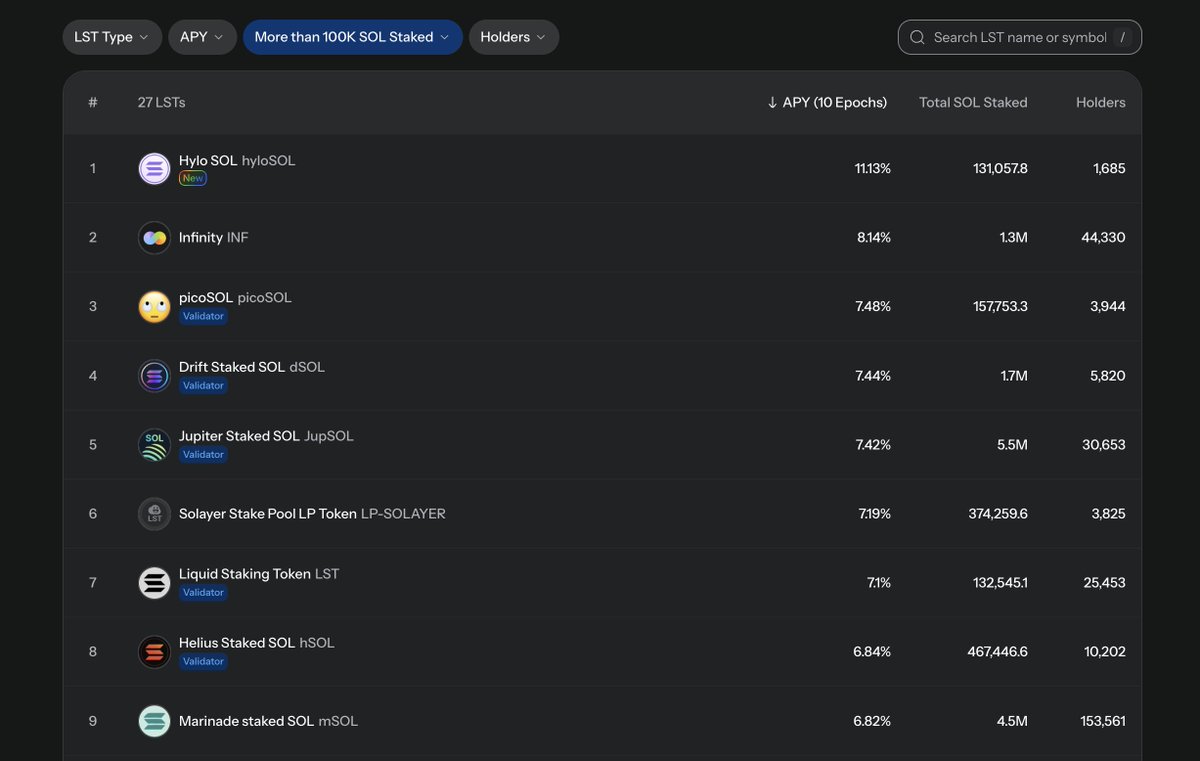Click the Helius Staked SOL flame logo

tap(154, 651)
